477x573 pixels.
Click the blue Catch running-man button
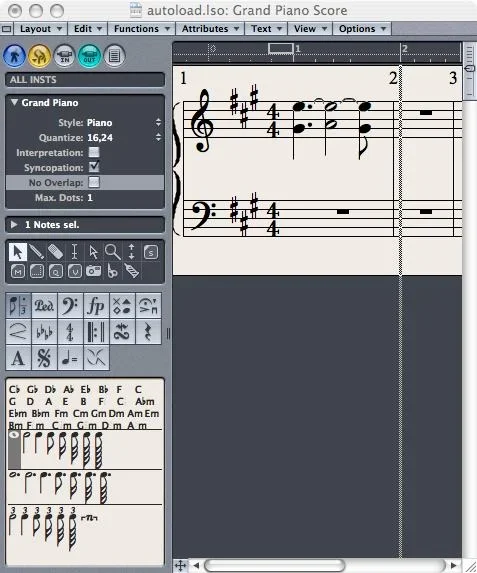click(x=15, y=56)
